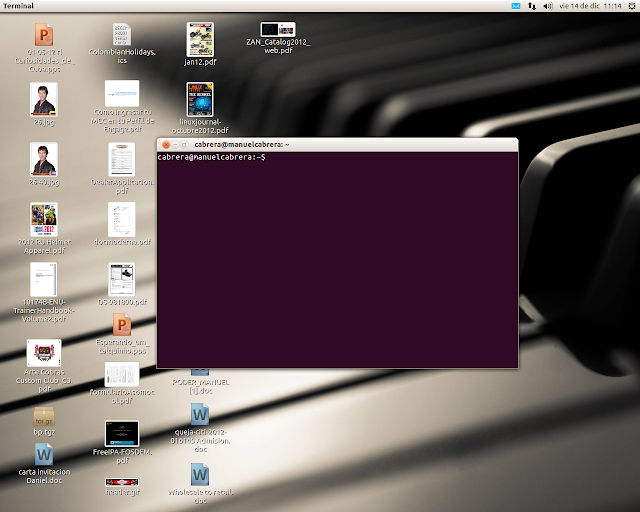
Task: Select the Esperando_un_taiquinho.pps icon
Action: (122, 325)
